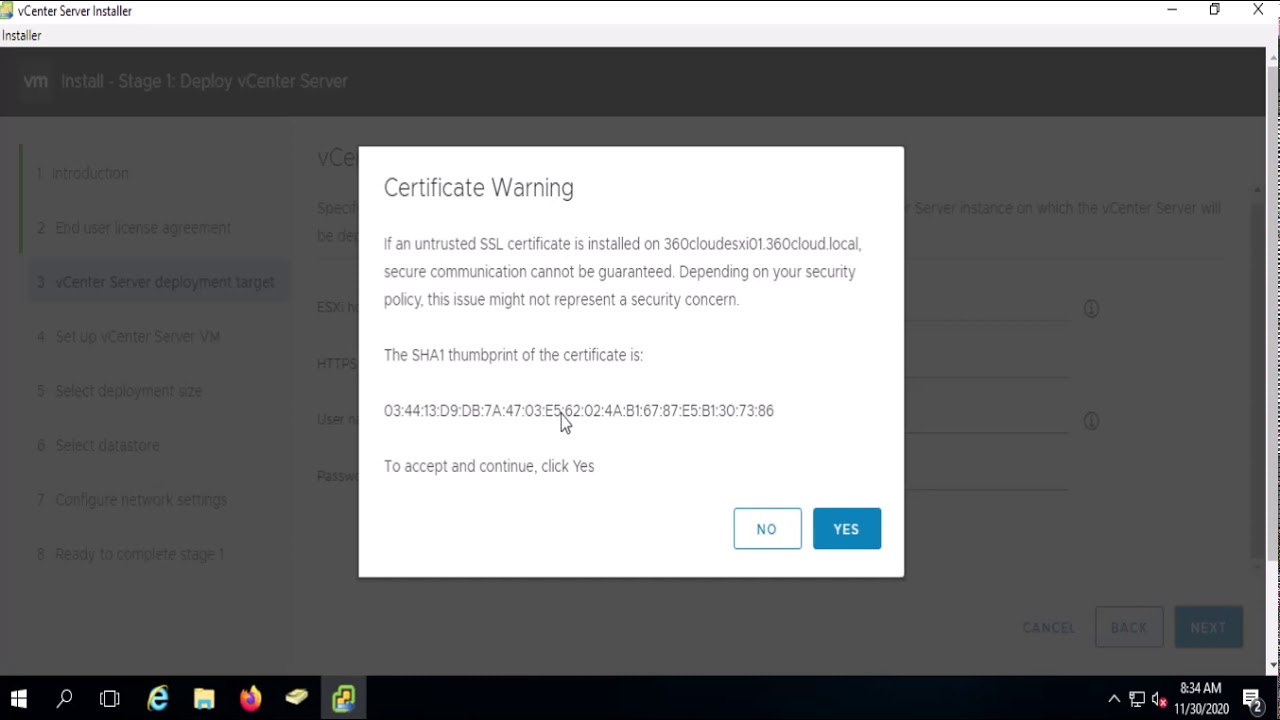The width and height of the screenshot is (1280, 720).
Task: Launch Internet Explorer from taskbar
Action: [158, 698]
